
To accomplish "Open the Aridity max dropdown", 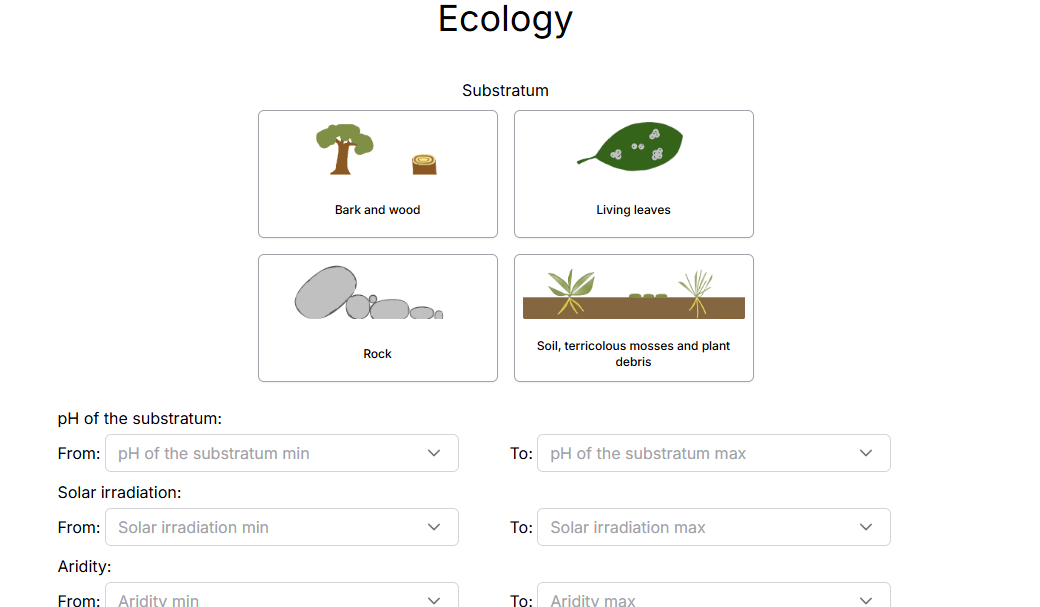I will 700,598.
